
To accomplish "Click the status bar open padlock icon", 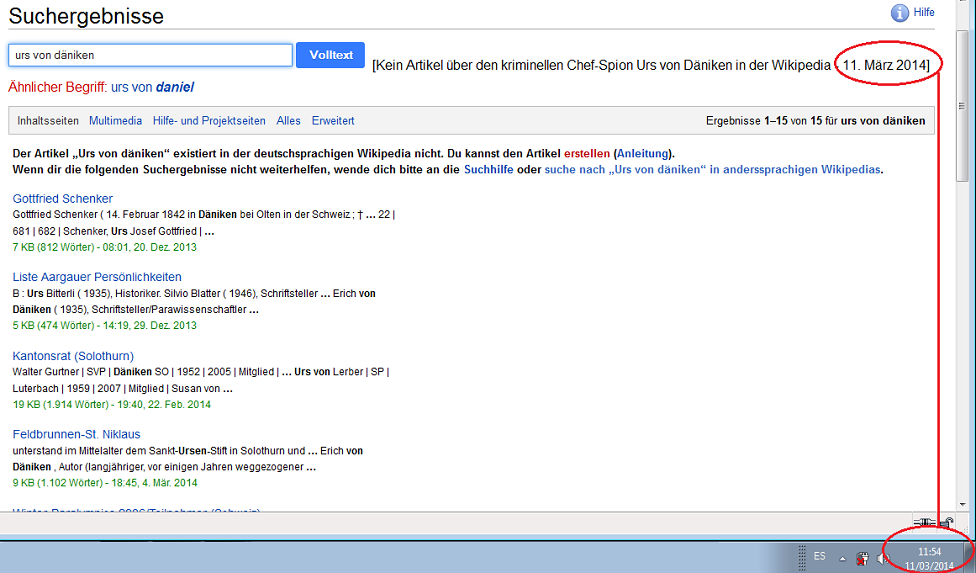I will tap(947, 521).
